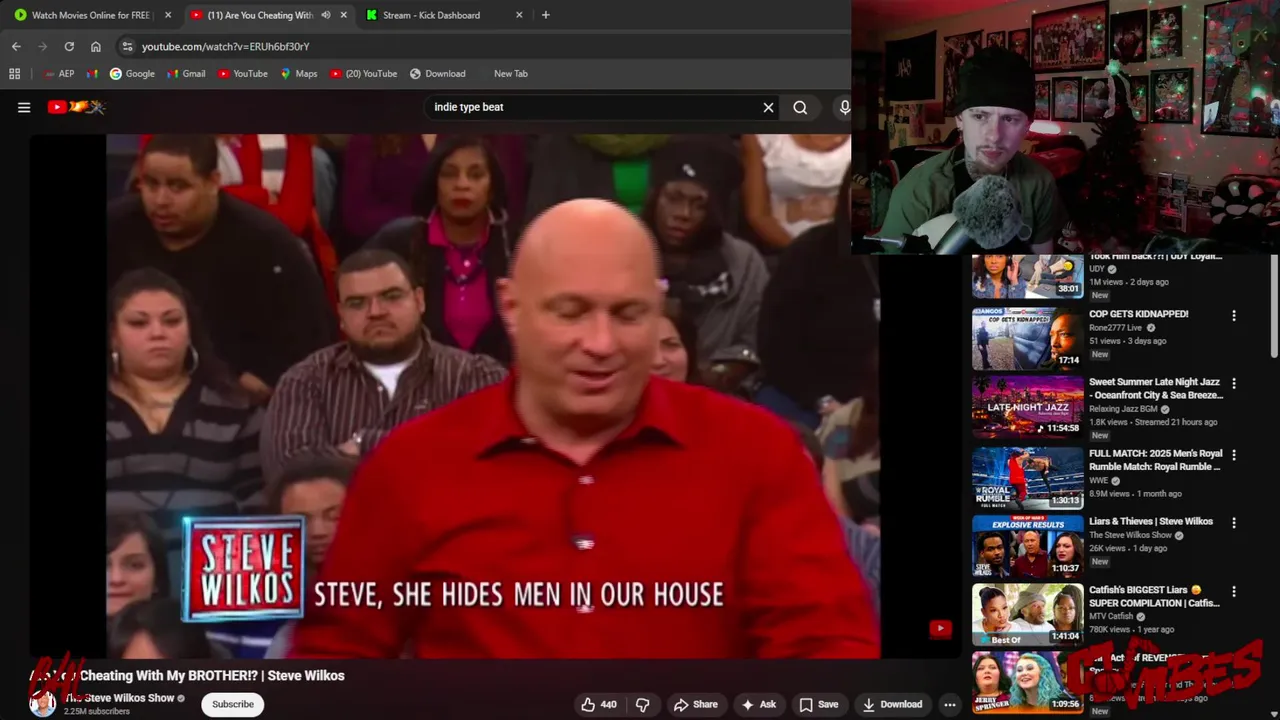Mute the YouTube tab via its speaker icon
The height and width of the screenshot is (720, 1280).
pyautogui.click(x=325, y=15)
